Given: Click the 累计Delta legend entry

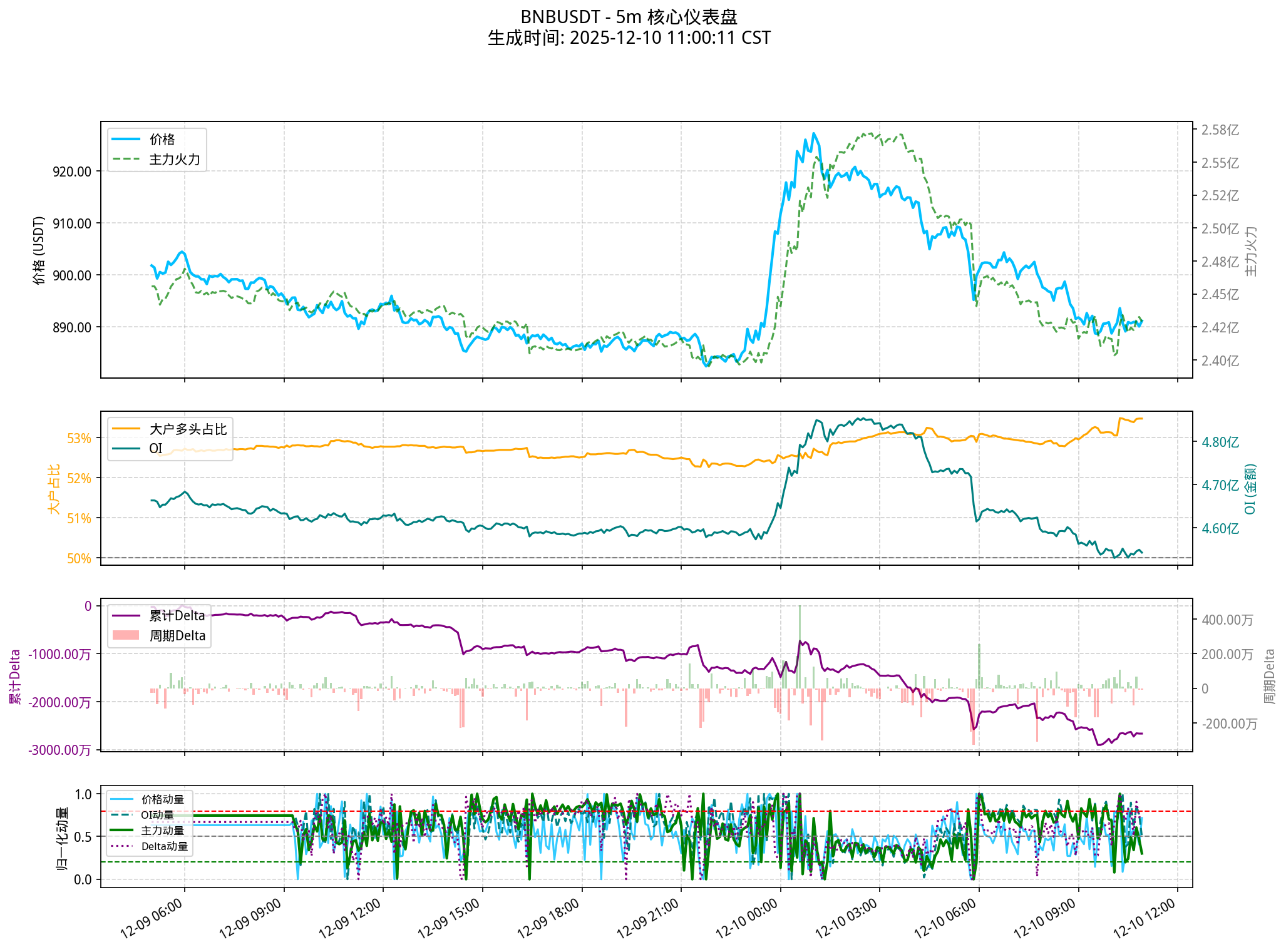Looking at the screenshot, I should pos(177,616).
